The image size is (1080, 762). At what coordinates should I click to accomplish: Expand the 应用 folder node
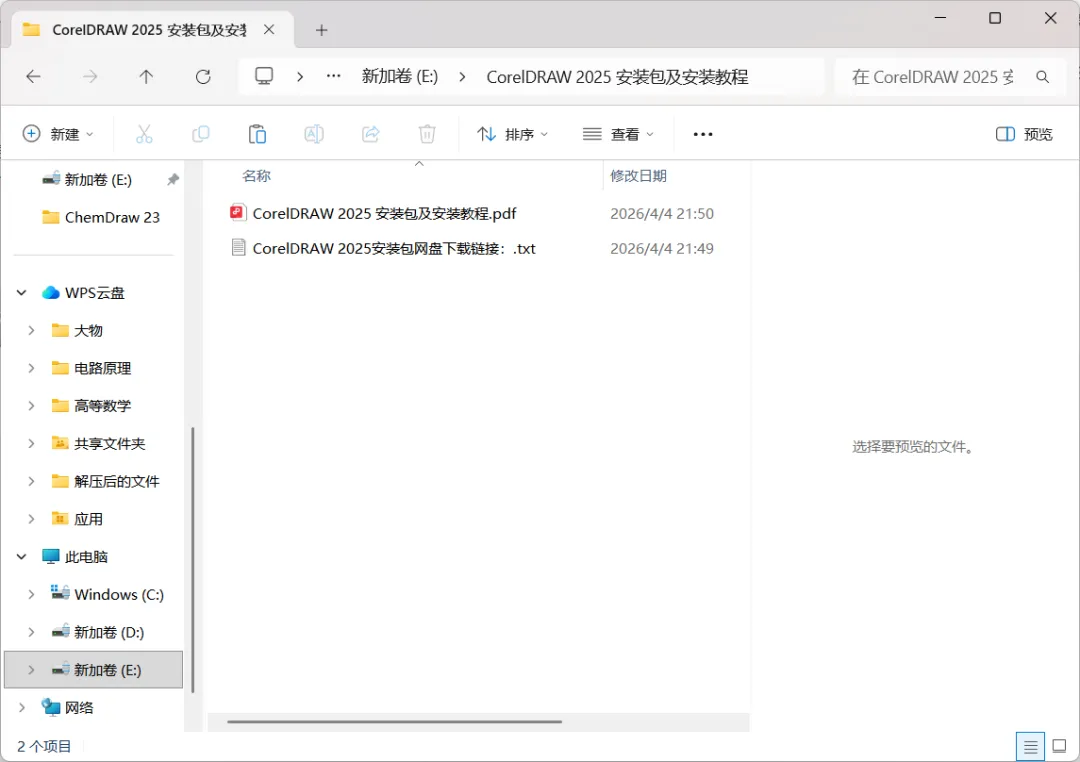(31, 519)
